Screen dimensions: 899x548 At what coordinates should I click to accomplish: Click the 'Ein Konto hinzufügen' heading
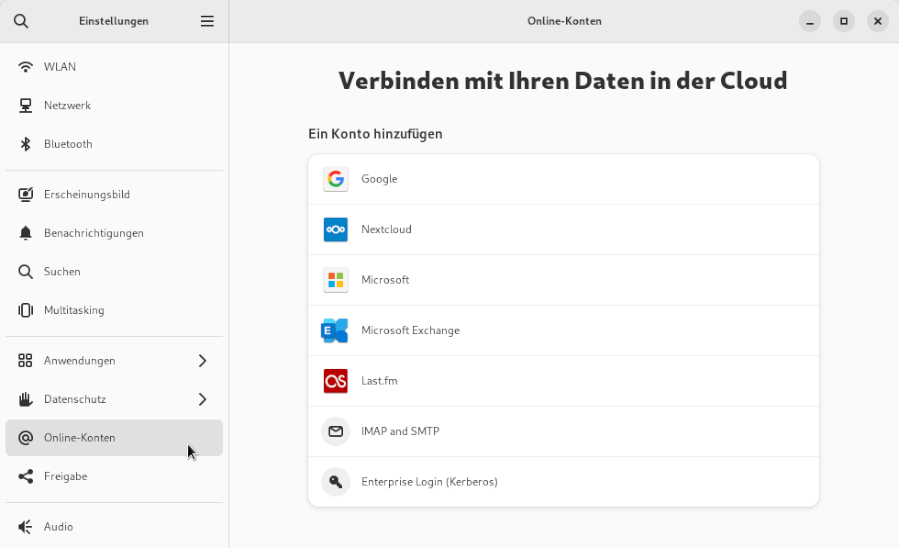click(376, 134)
